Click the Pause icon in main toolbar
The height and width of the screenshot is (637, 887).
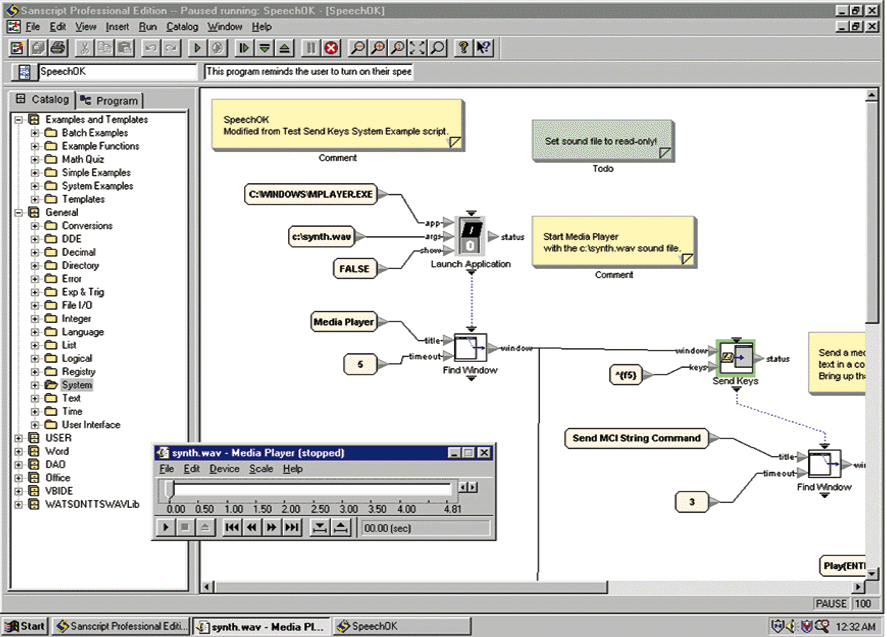coord(311,47)
